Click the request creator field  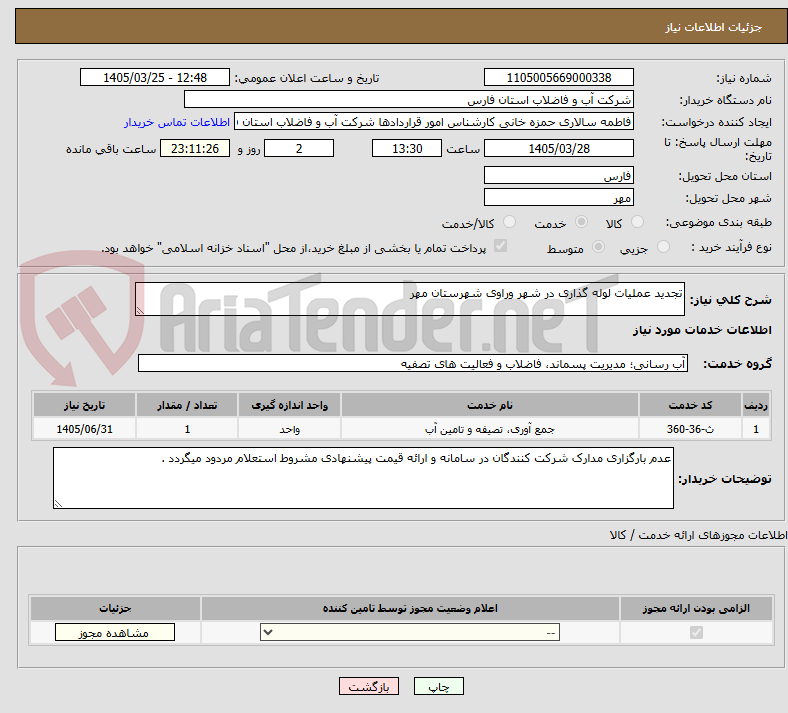coord(434,122)
